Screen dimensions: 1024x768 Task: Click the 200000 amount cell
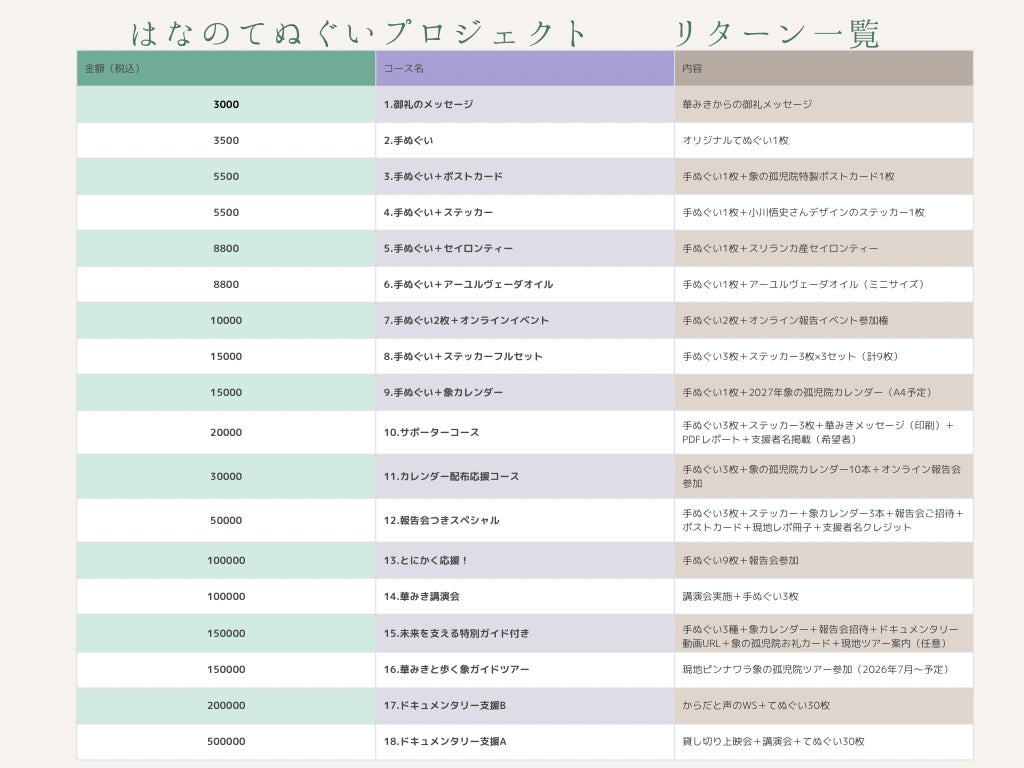coord(226,705)
